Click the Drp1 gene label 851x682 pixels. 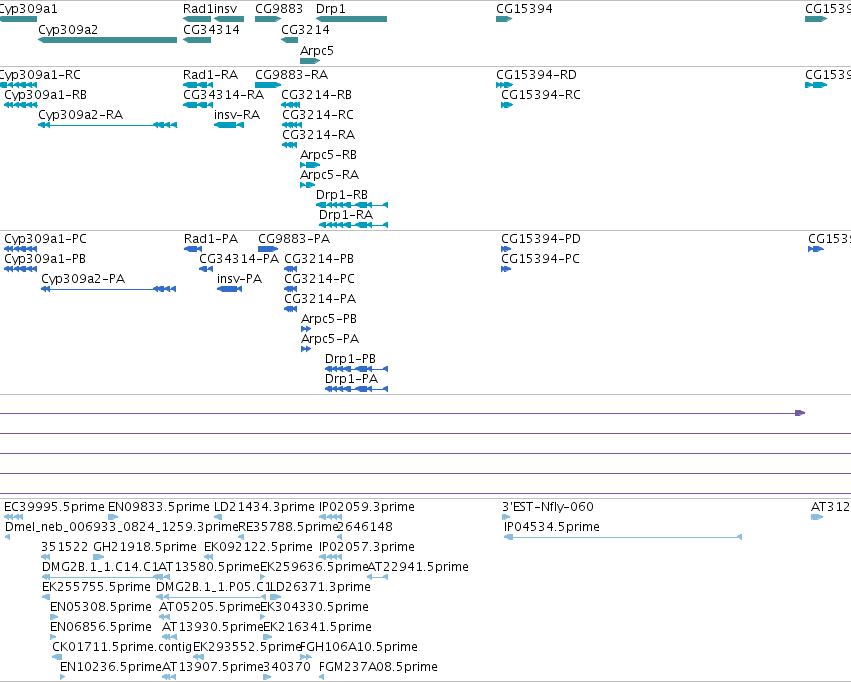point(331,9)
